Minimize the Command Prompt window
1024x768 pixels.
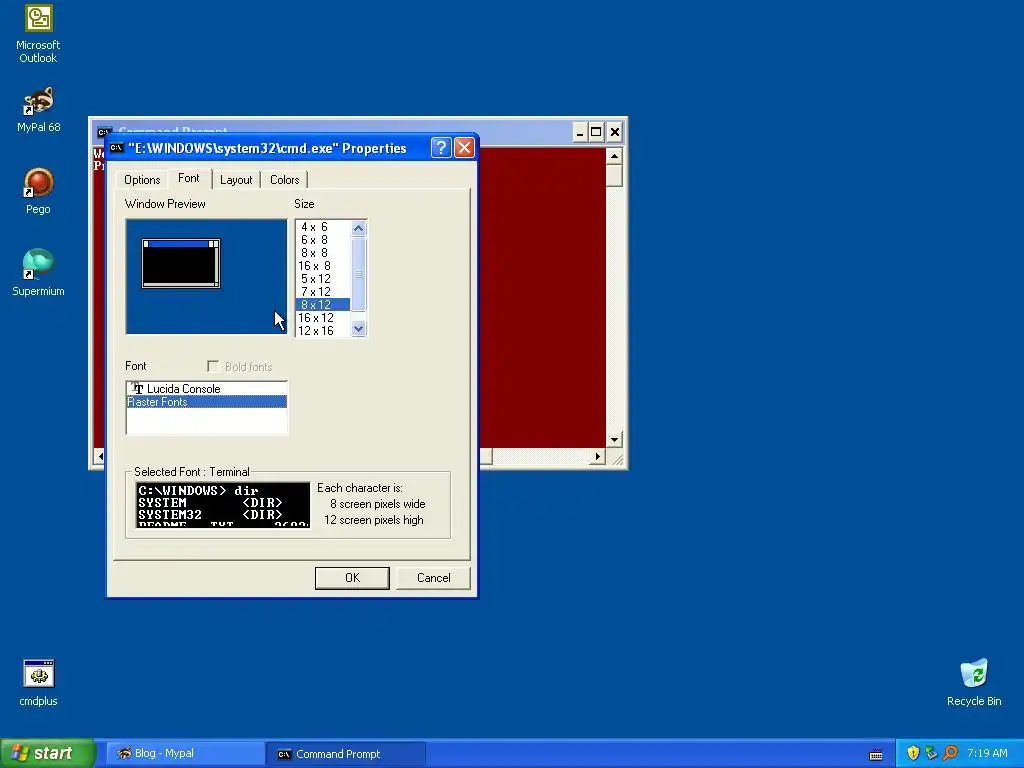(x=580, y=133)
